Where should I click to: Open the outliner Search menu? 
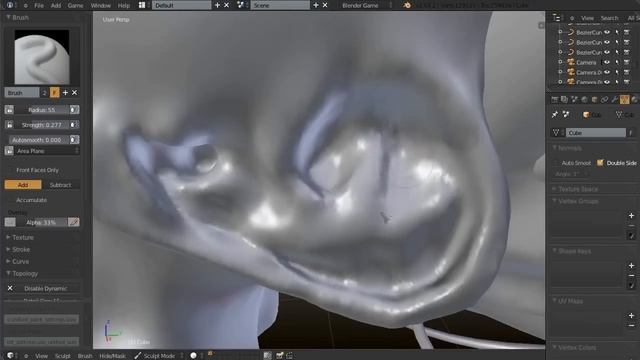coord(609,18)
